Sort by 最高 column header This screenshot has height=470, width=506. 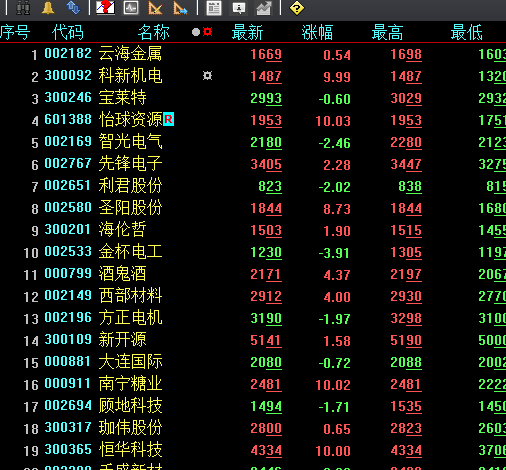click(x=387, y=32)
